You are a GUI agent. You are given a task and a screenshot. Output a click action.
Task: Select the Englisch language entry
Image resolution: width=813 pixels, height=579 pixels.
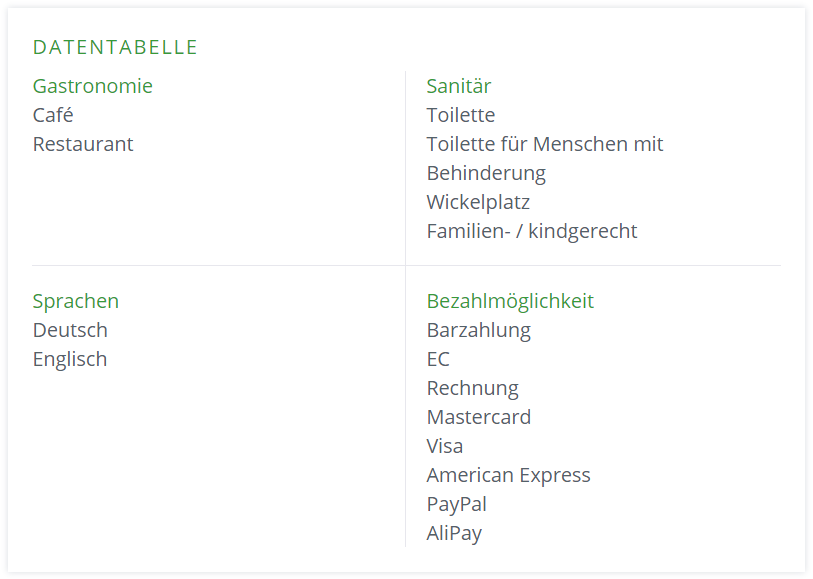click(x=70, y=359)
